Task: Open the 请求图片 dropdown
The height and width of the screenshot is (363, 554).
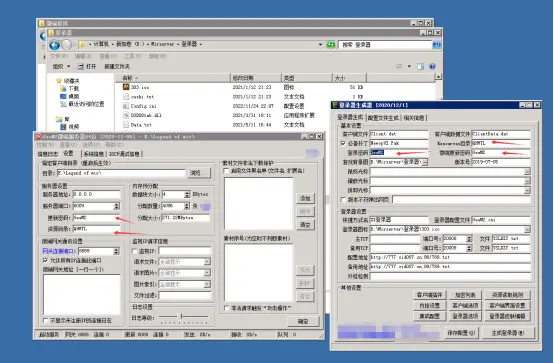Action: click(207, 273)
